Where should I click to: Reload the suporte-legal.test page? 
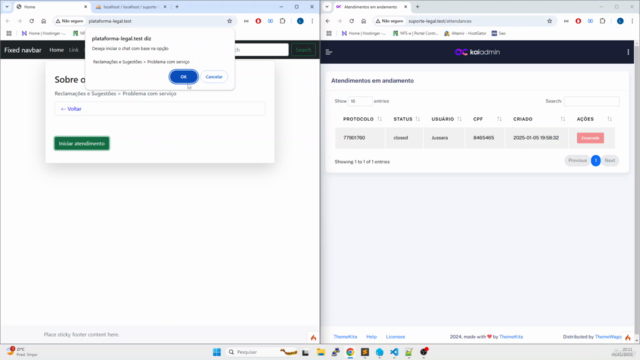click(x=351, y=21)
